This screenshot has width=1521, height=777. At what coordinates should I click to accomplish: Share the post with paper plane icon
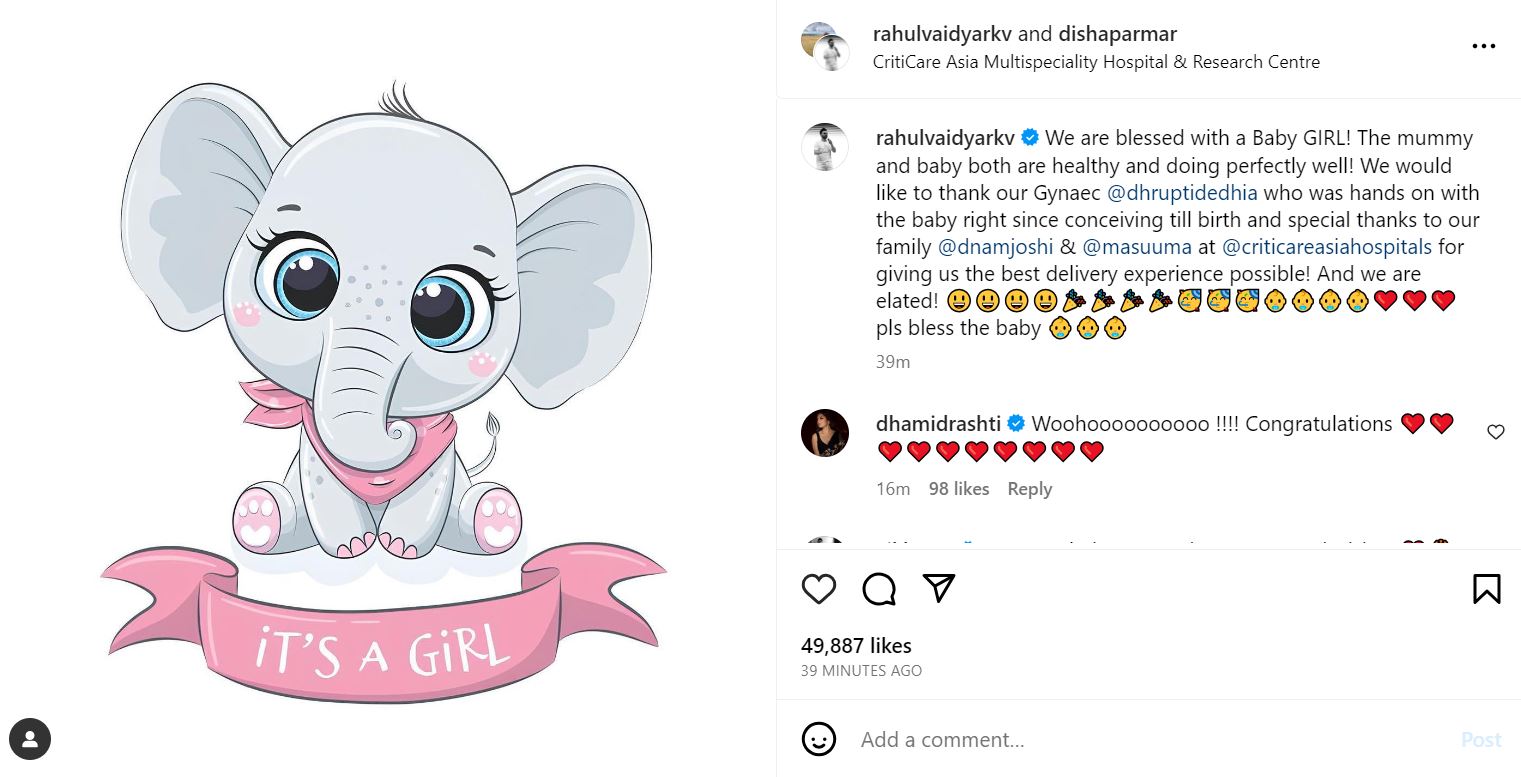(938, 588)
